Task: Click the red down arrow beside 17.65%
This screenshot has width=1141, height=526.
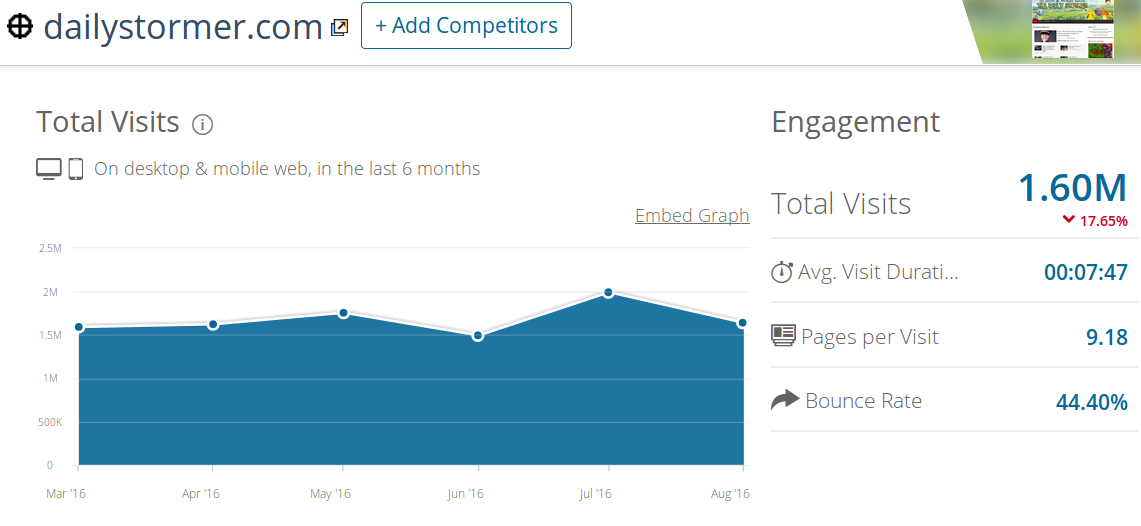Action: [x=1068, y=220]
